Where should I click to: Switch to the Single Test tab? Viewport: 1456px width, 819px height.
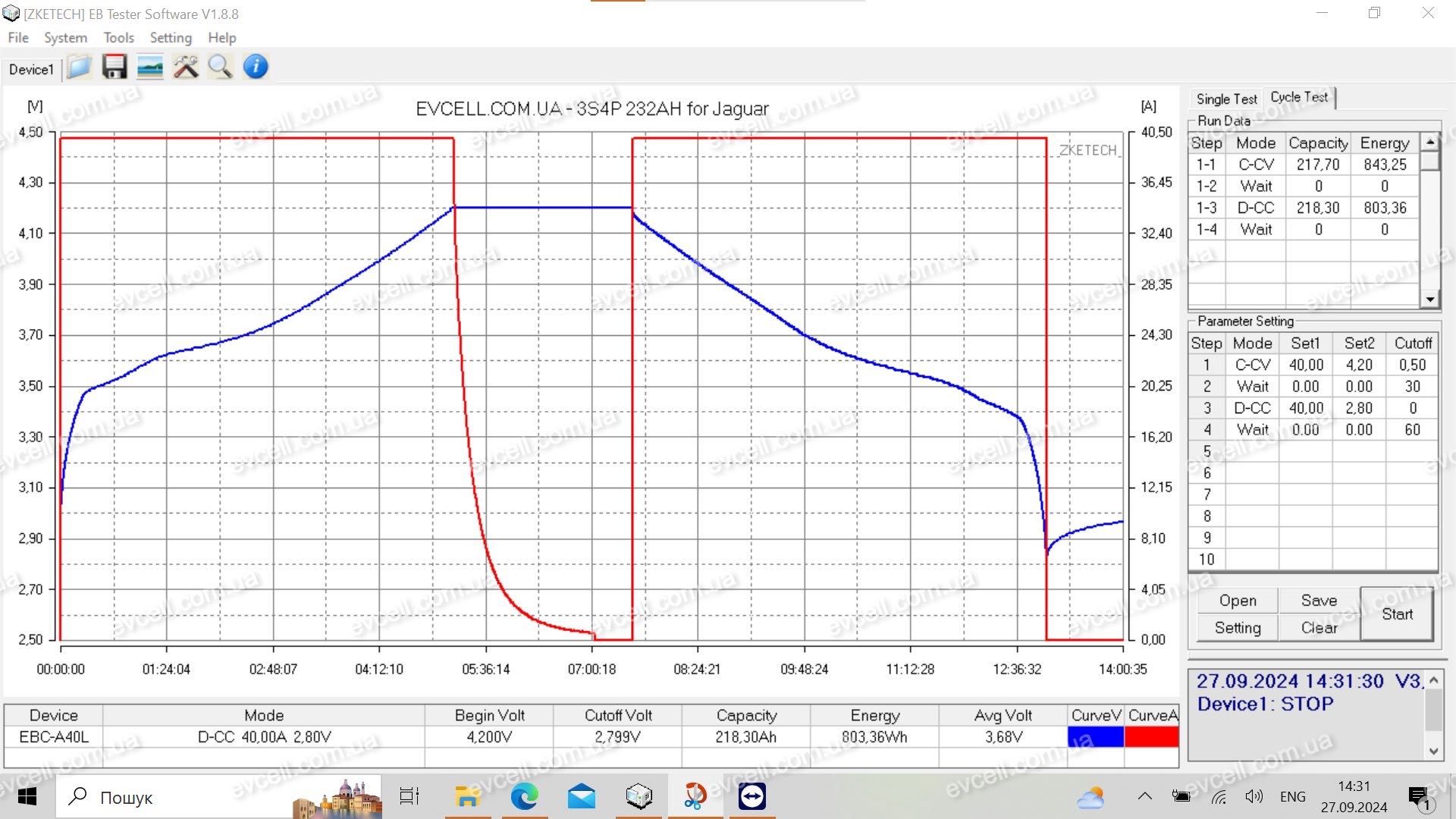coord(1226,99)
